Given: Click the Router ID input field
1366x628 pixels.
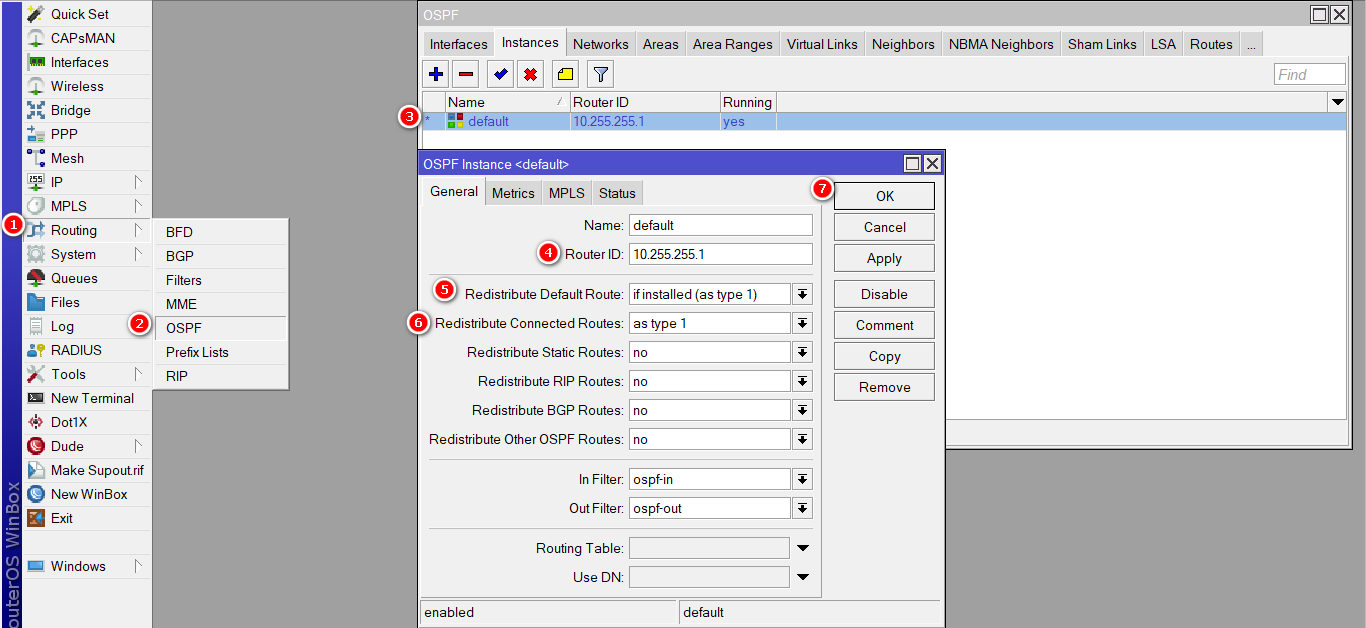Looking at the screenshot, I should pos(720,254).
